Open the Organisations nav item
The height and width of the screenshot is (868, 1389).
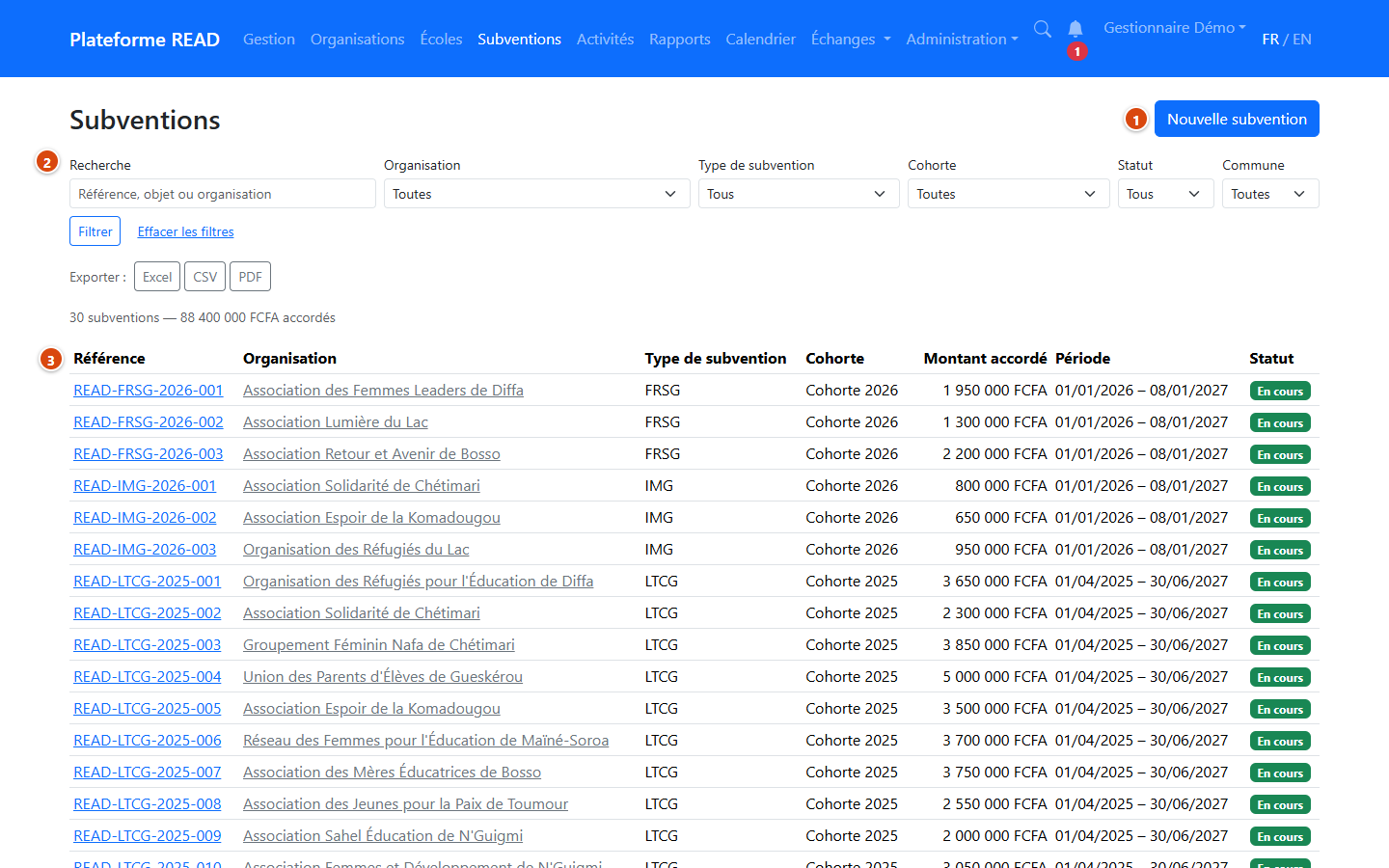click(358, 39)
